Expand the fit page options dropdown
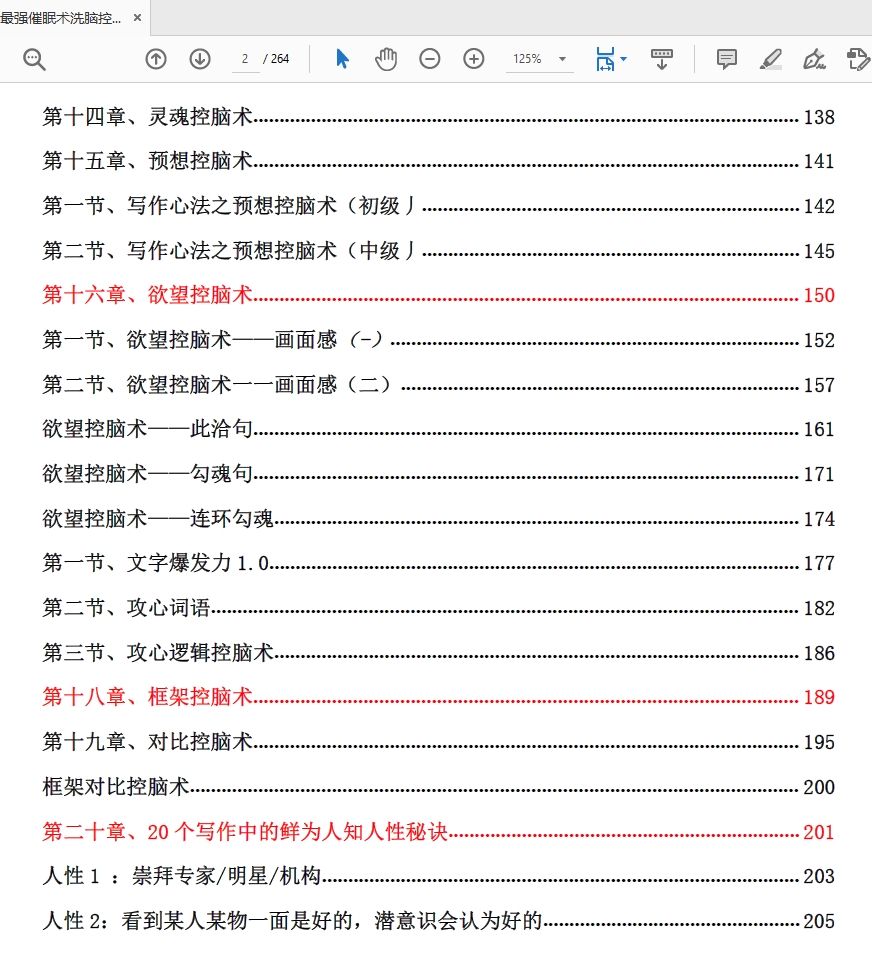872x957 pixels. pos(623,59)
